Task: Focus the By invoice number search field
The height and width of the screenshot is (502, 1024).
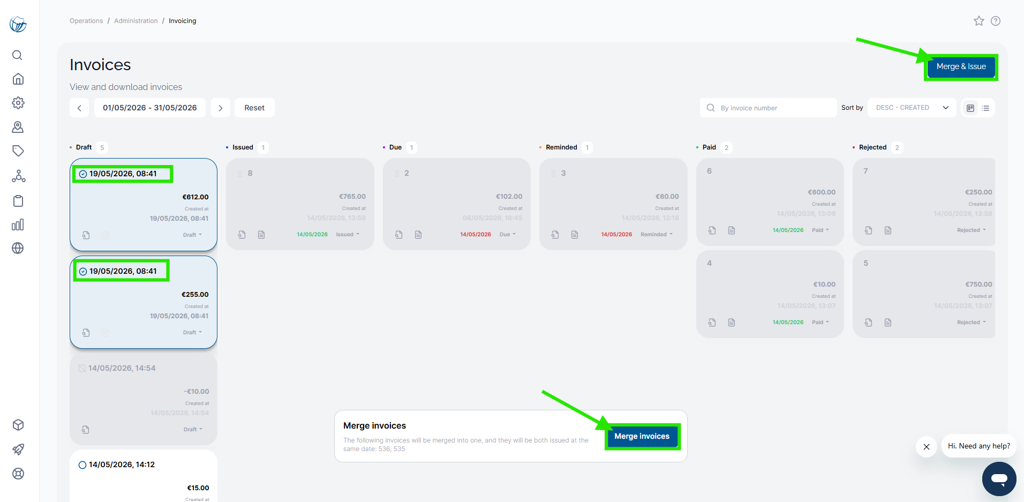Action: coord(768,108)
